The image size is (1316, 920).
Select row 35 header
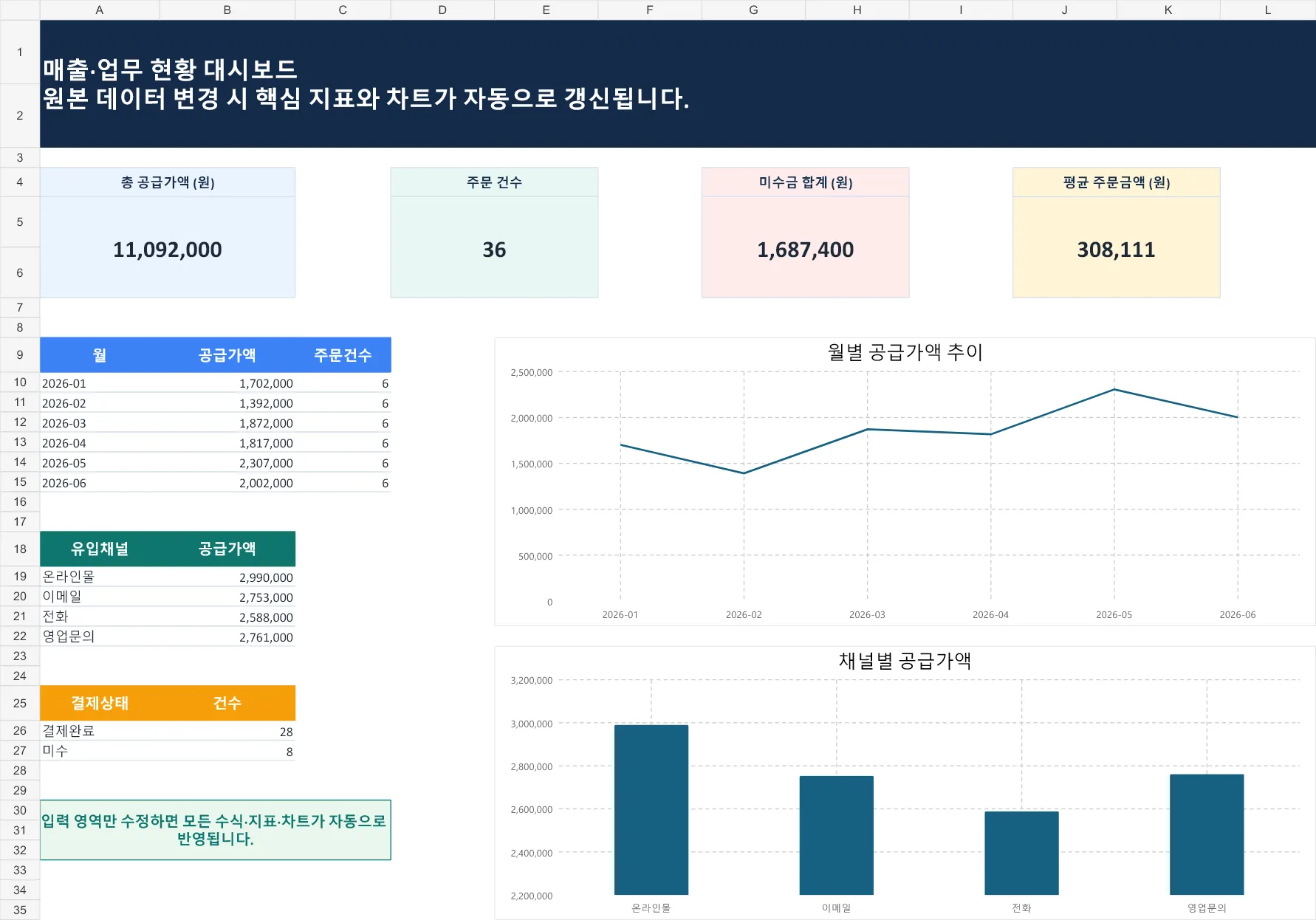tap(20, 910)
